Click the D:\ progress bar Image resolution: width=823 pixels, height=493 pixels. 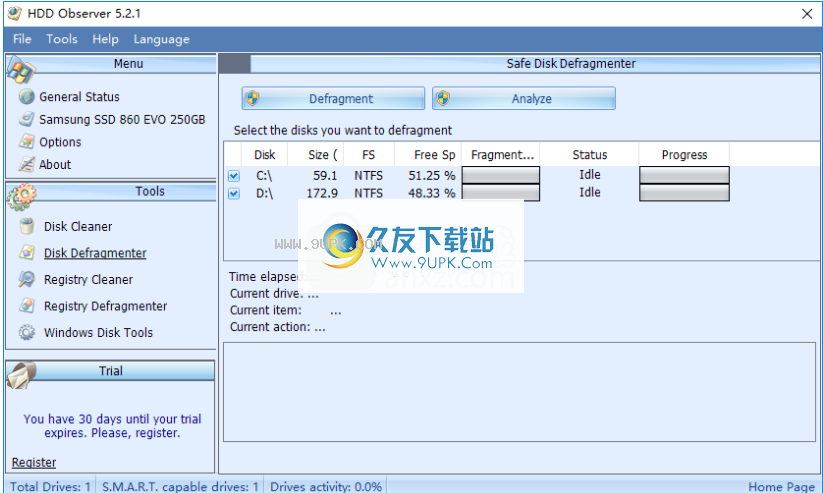pyautogui.click(x=684, y=193)
